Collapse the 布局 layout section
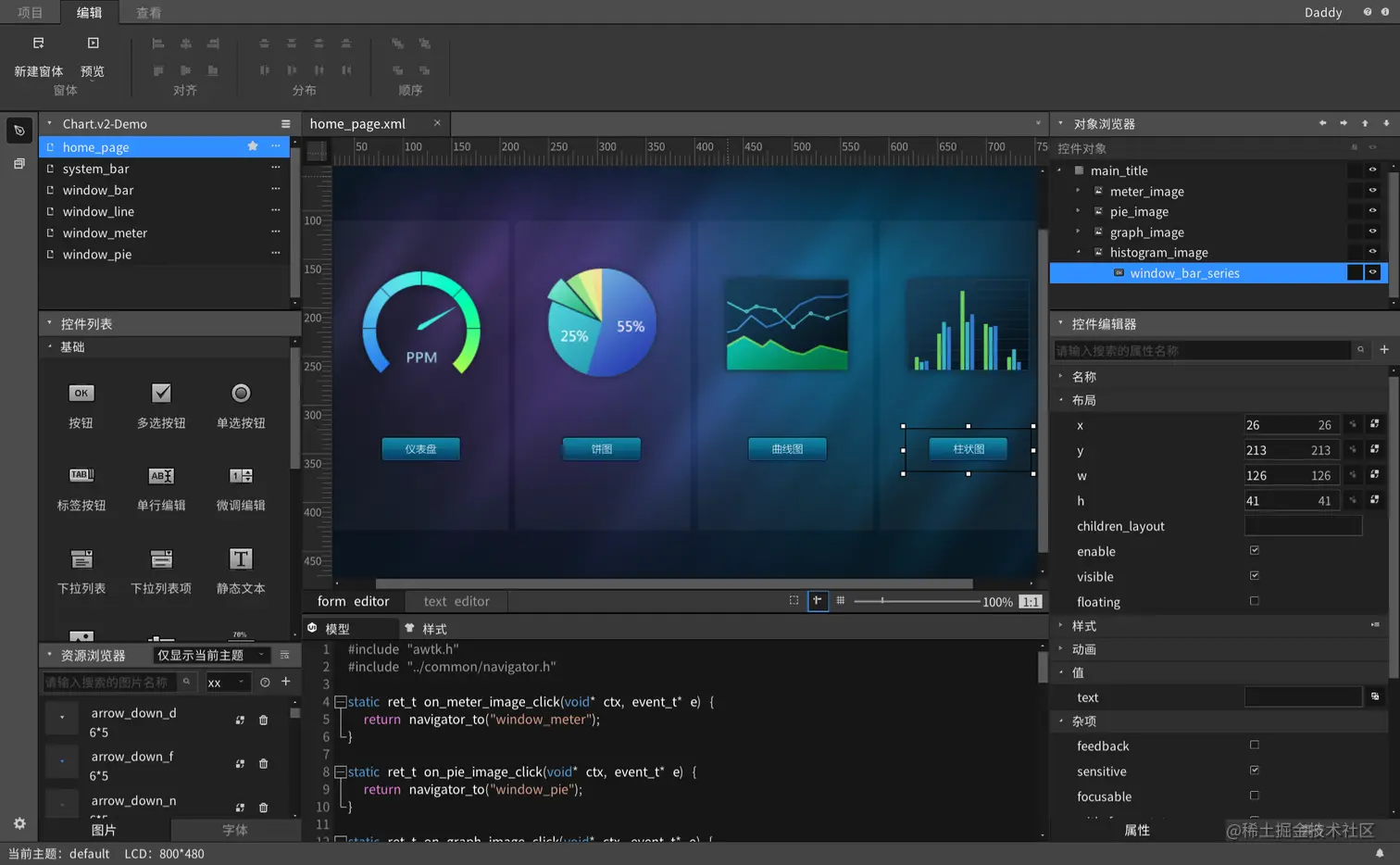The height and width of the screenshot is (865, 1400). tap(1084, 400)
